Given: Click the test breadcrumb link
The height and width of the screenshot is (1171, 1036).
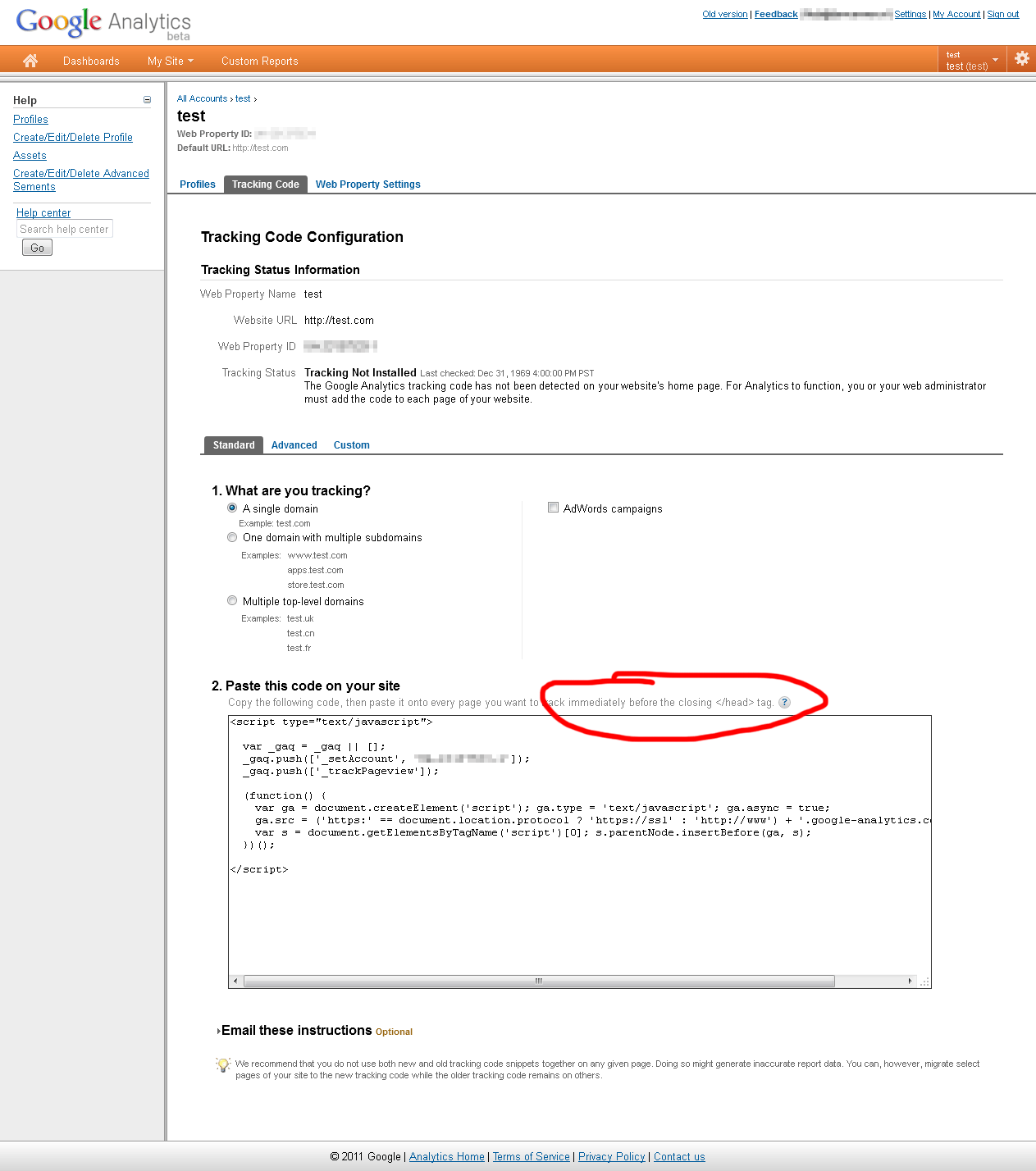Looking at the screenshot, I should tap(243, 98).
